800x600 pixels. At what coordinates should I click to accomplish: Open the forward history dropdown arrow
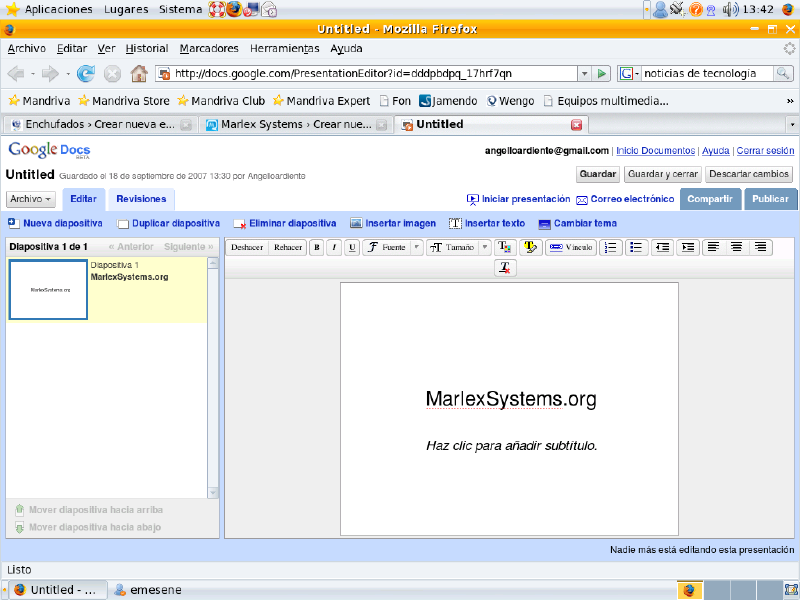68,74
